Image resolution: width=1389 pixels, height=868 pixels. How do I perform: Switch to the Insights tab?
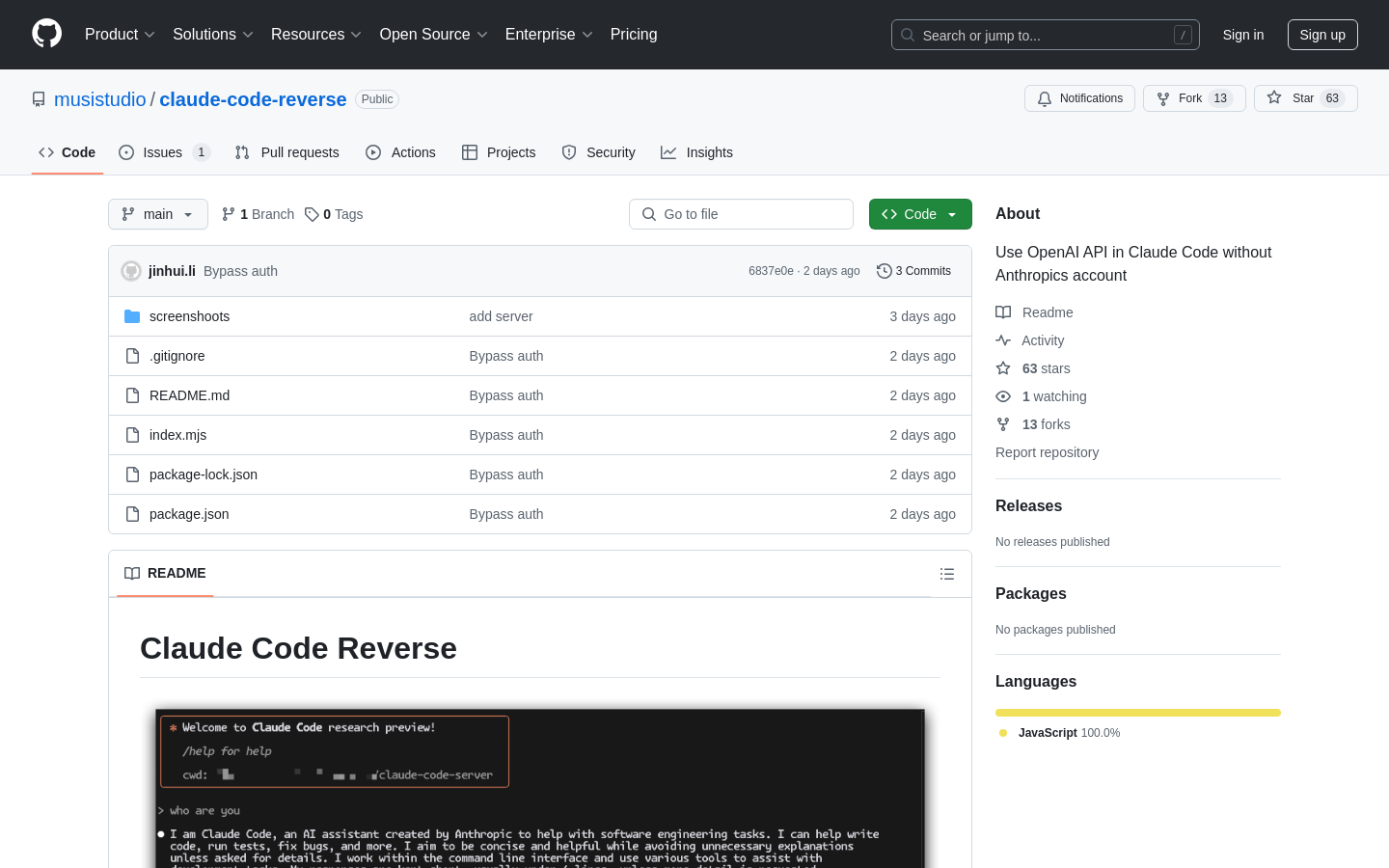tap(696, 152)
